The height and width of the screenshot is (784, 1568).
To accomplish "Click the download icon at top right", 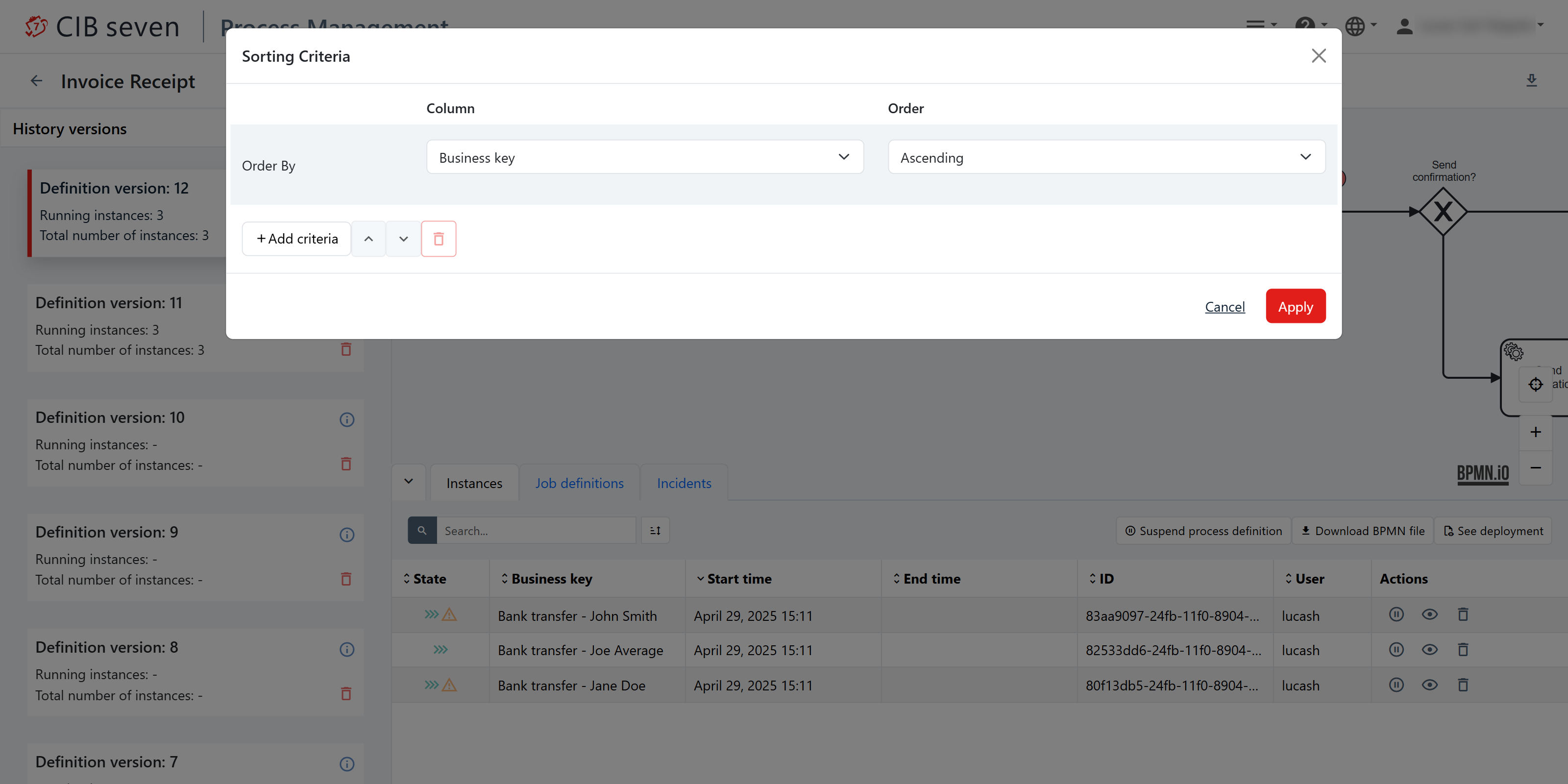I will pyautogui.click(x=1531, y=81).
